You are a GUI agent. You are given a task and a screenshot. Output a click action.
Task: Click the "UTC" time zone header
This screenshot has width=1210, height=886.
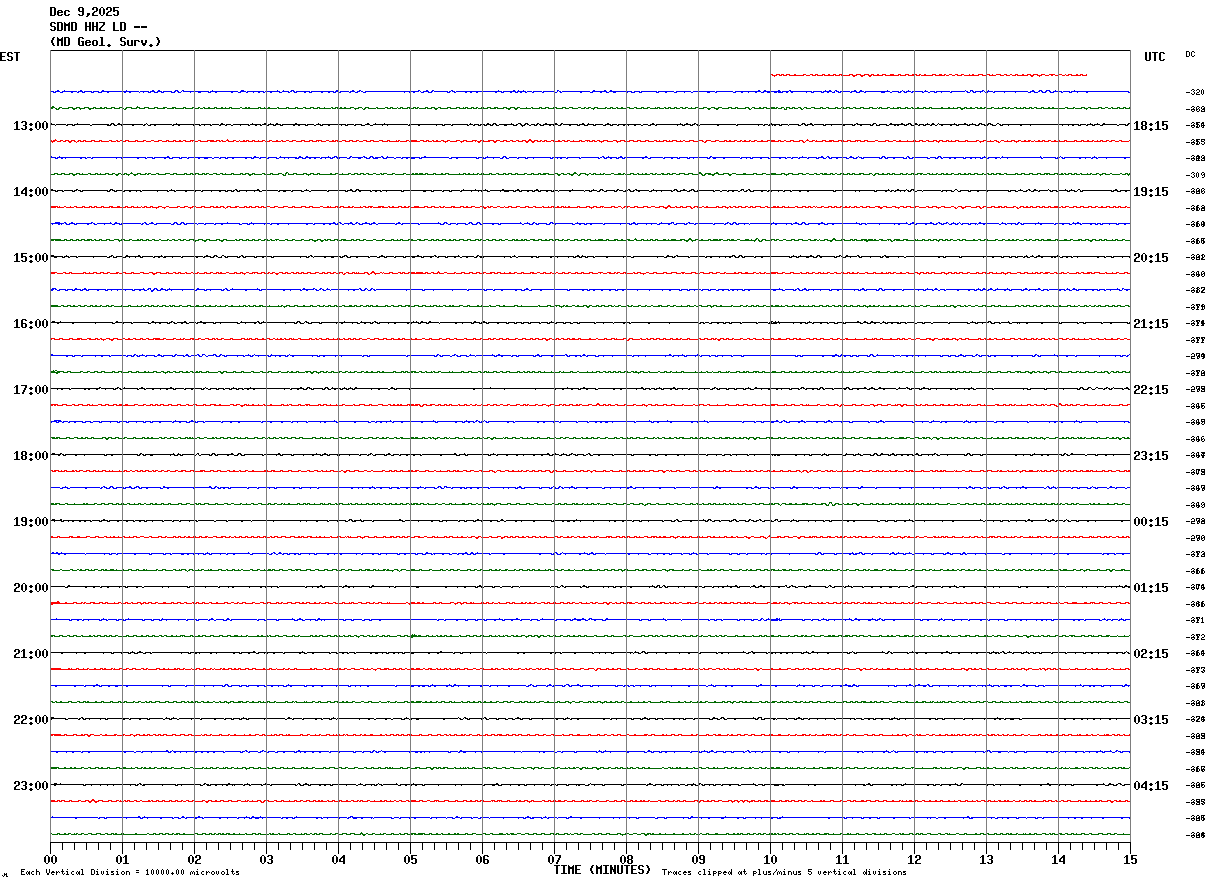point(1155,57)
